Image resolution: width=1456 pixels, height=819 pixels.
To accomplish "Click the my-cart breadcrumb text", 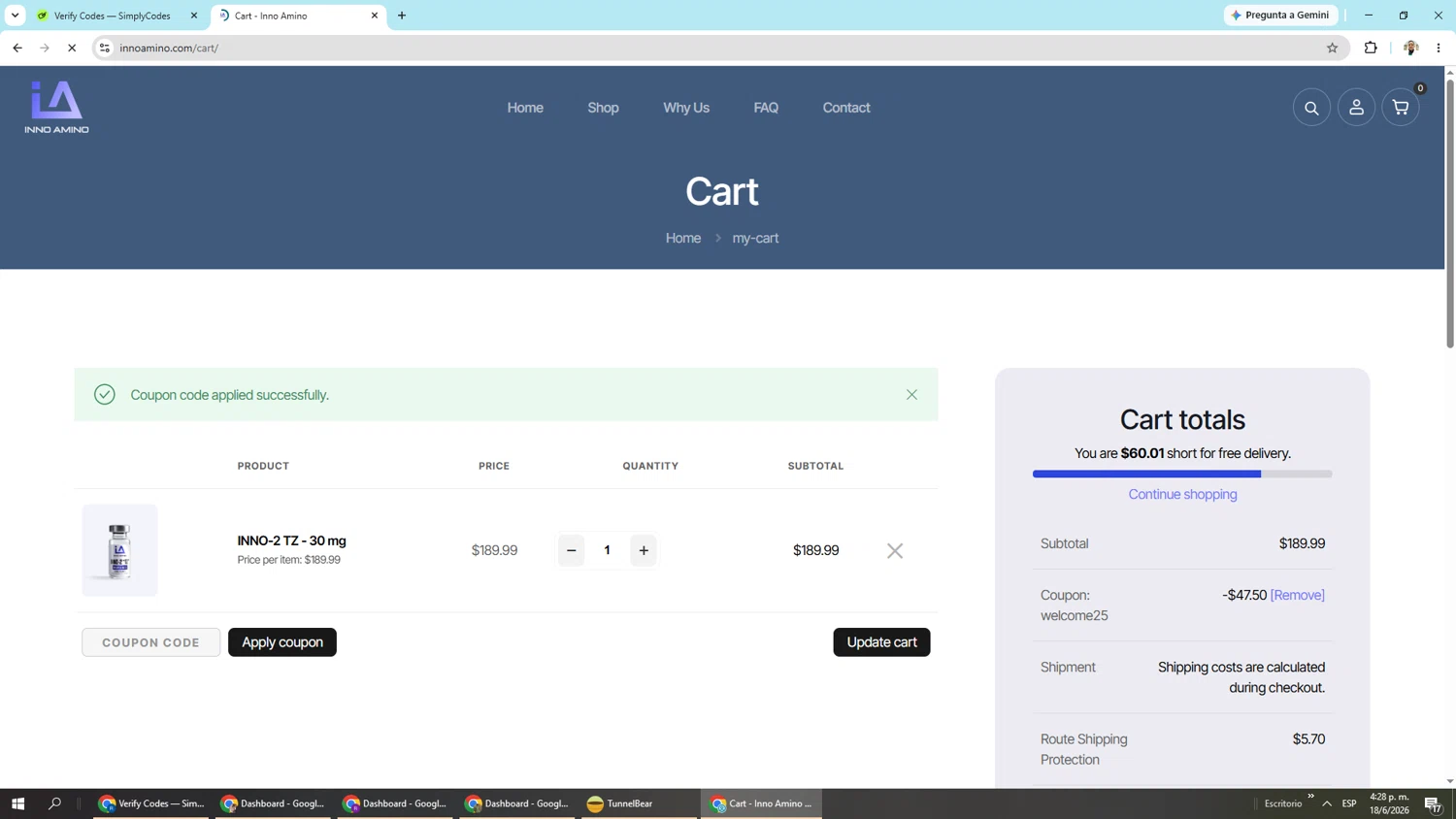I will 755,238.
